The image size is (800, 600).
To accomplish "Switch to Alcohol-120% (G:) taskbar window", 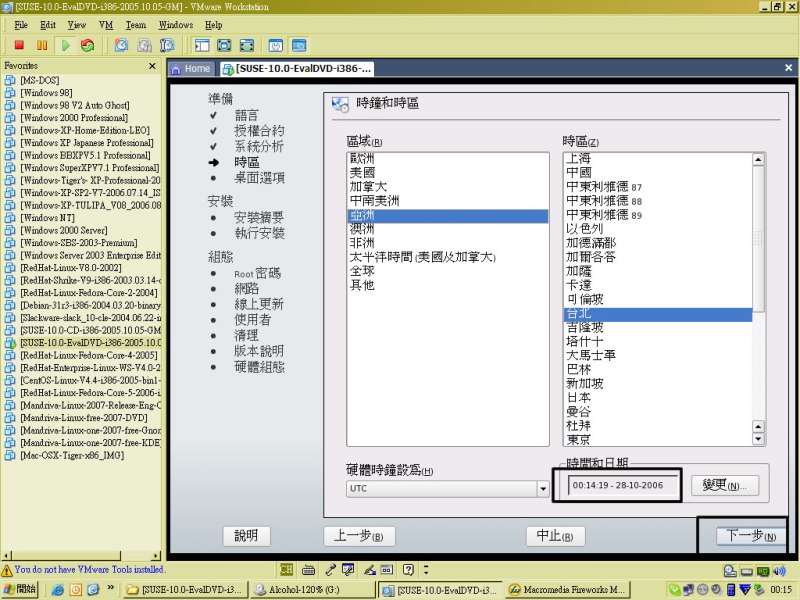I will point(312,590).
